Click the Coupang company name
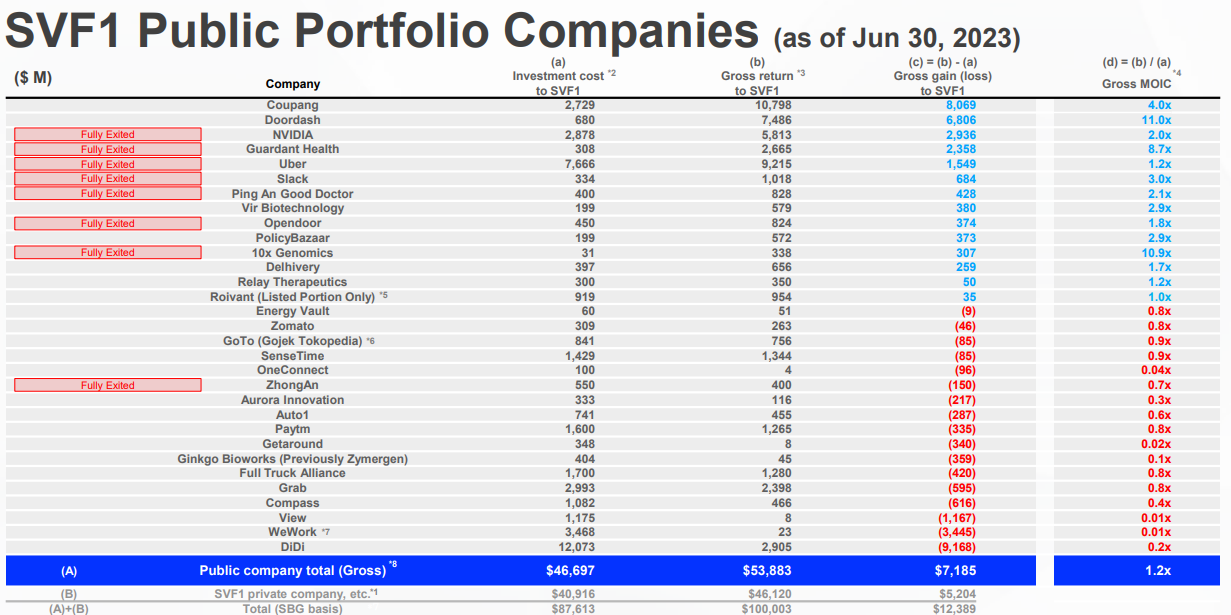The width and height of the screenshot is (1231, 615). [292, 105]
